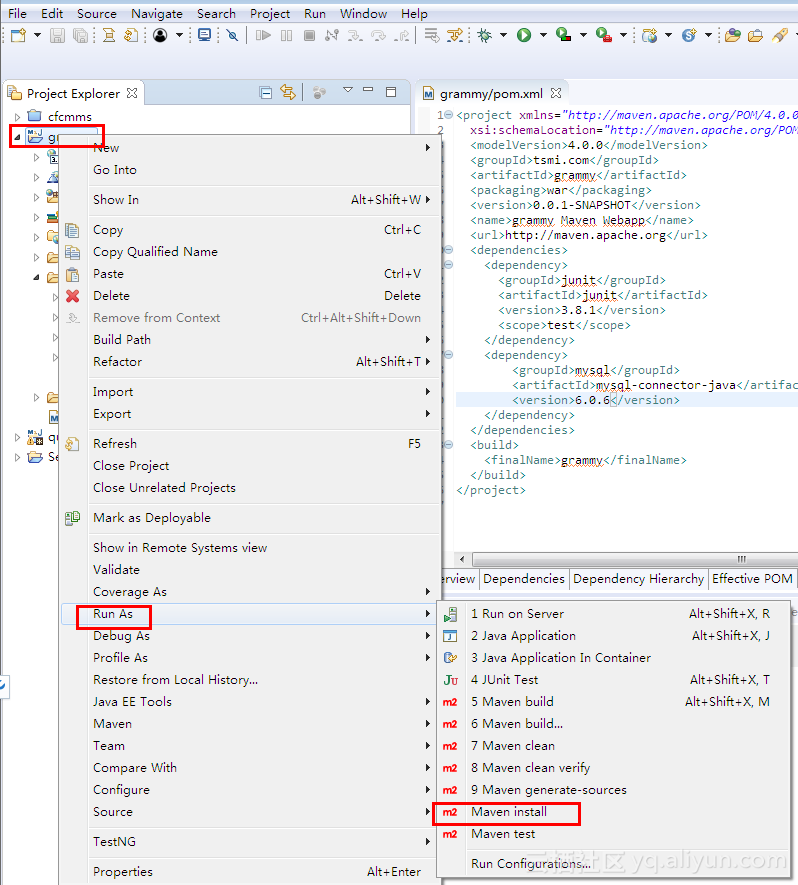Click the monitor toolbar icon
The width and height of the screenshot is (798, 885).
[204, 36]
